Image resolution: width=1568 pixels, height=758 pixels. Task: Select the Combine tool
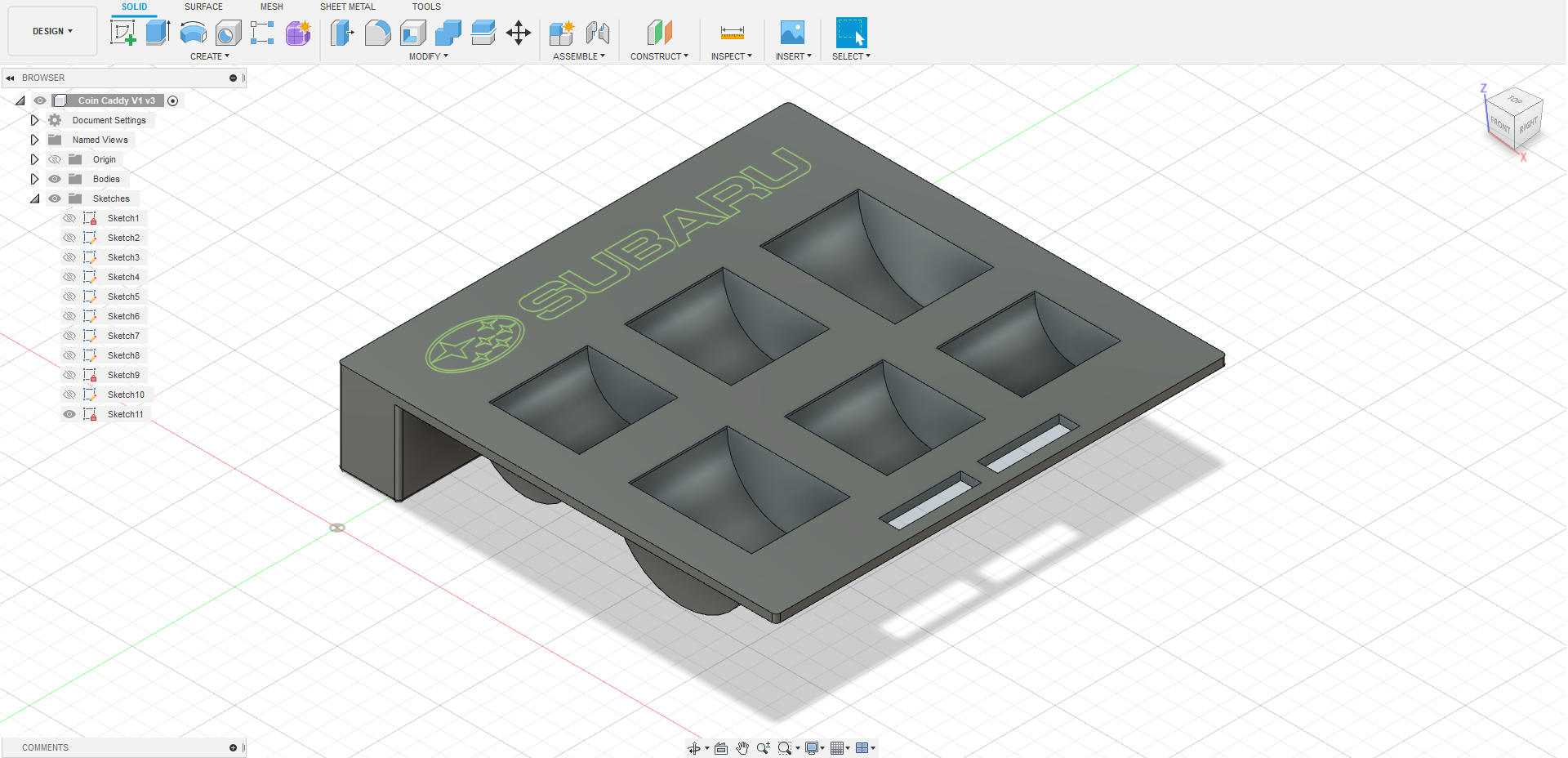(x=448, y=33)
